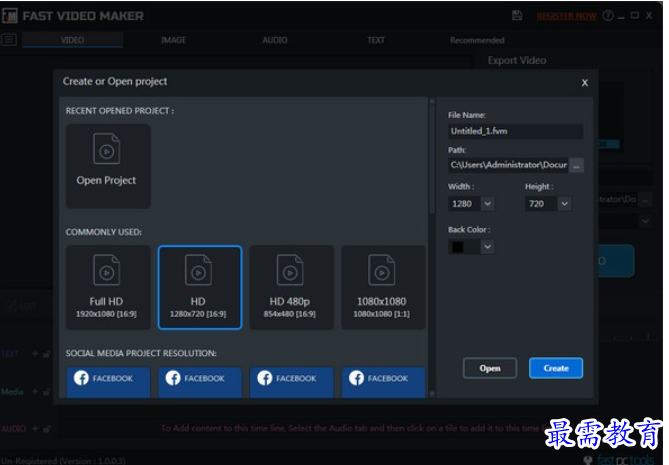Click the REGISTER NOW link

[x=566, y=16]
